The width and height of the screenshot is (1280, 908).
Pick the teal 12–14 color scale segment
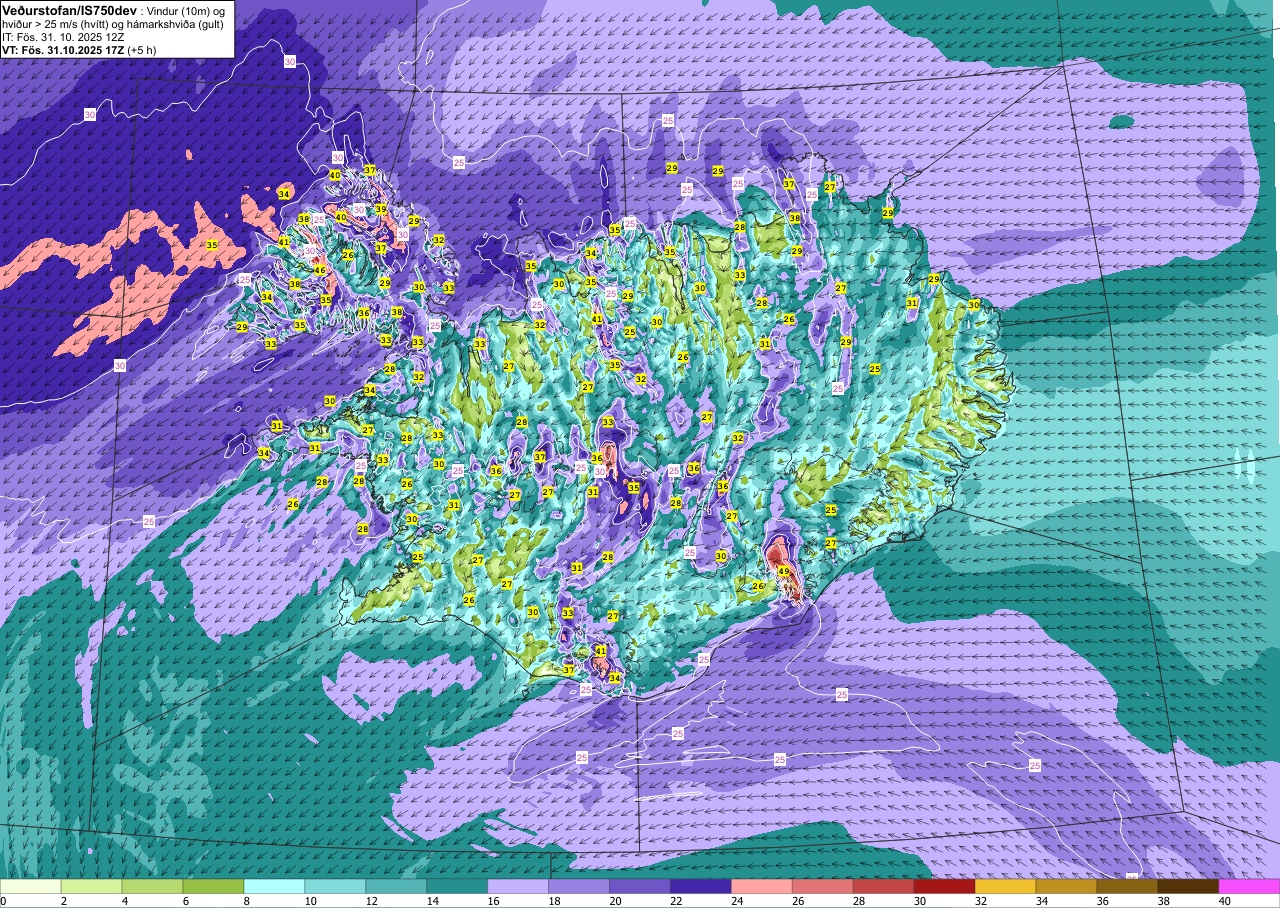(396, 886)
